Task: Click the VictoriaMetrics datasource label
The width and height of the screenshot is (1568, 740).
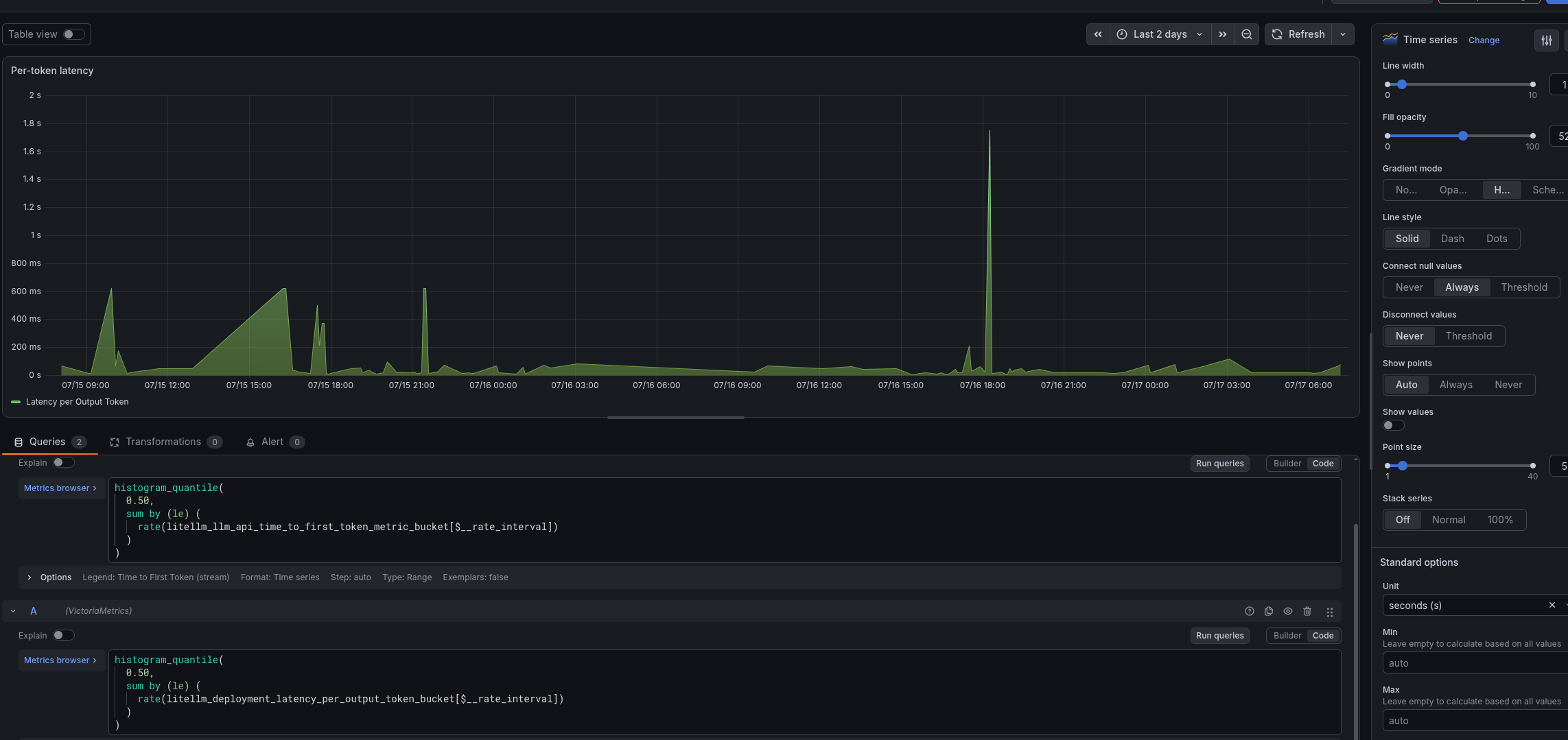Action: click(x=99, y=611)
